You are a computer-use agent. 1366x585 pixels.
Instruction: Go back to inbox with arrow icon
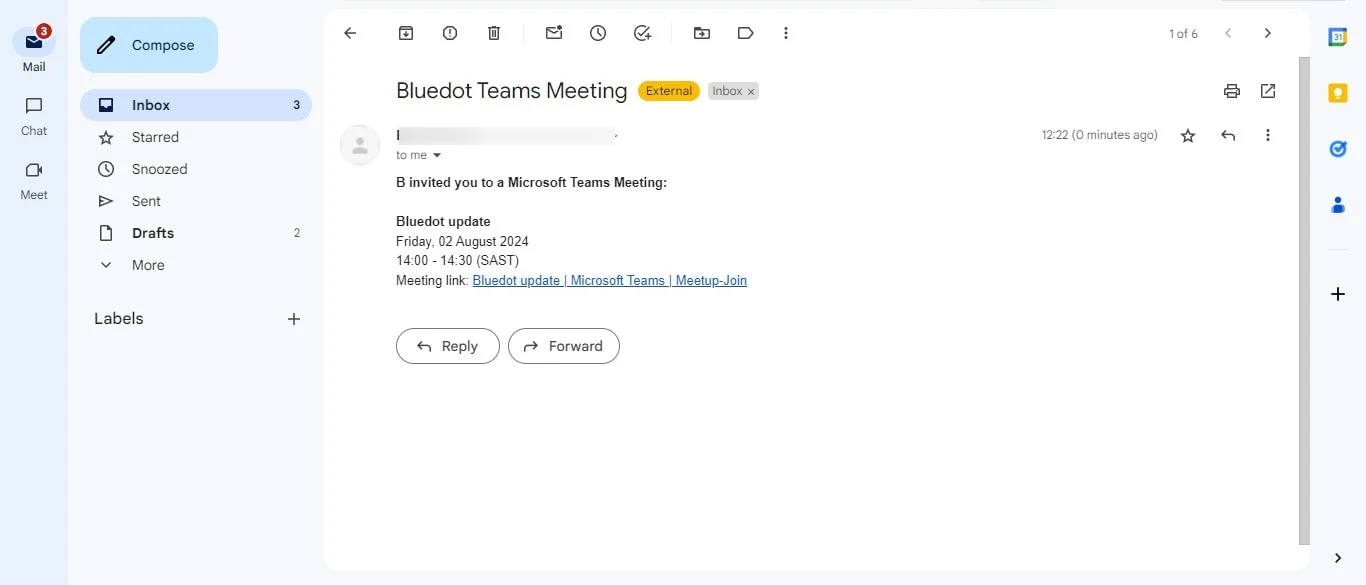click(350, 33)
